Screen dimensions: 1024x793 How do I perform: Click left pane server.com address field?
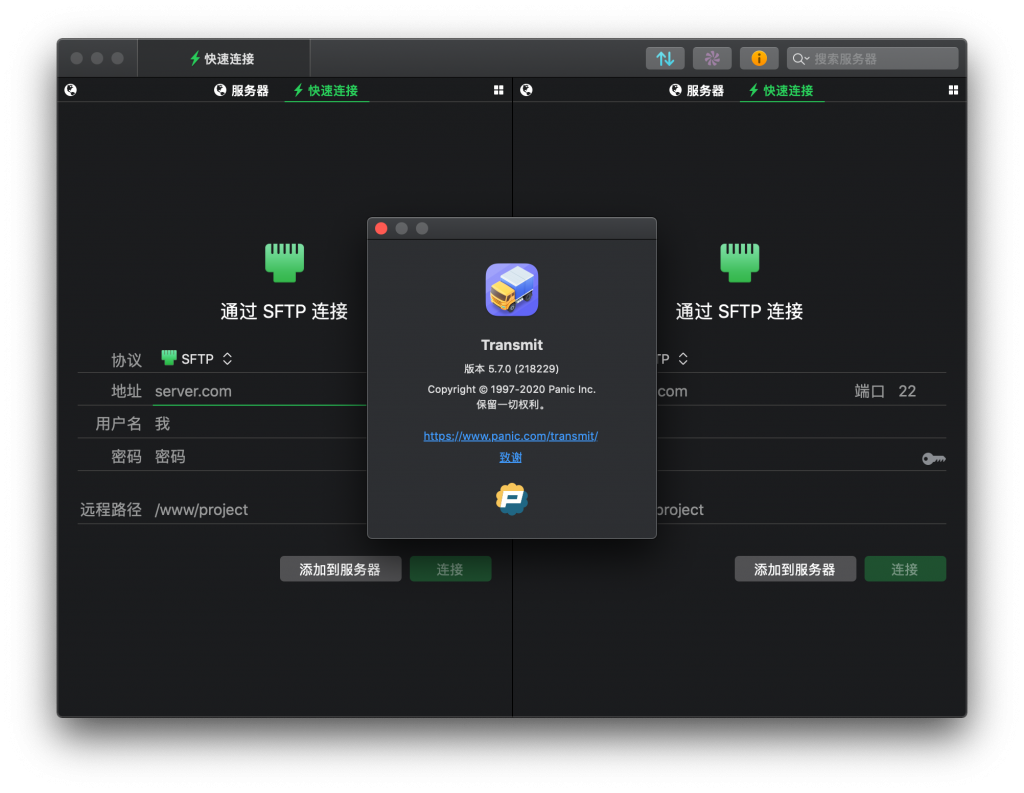pos(260,391)
